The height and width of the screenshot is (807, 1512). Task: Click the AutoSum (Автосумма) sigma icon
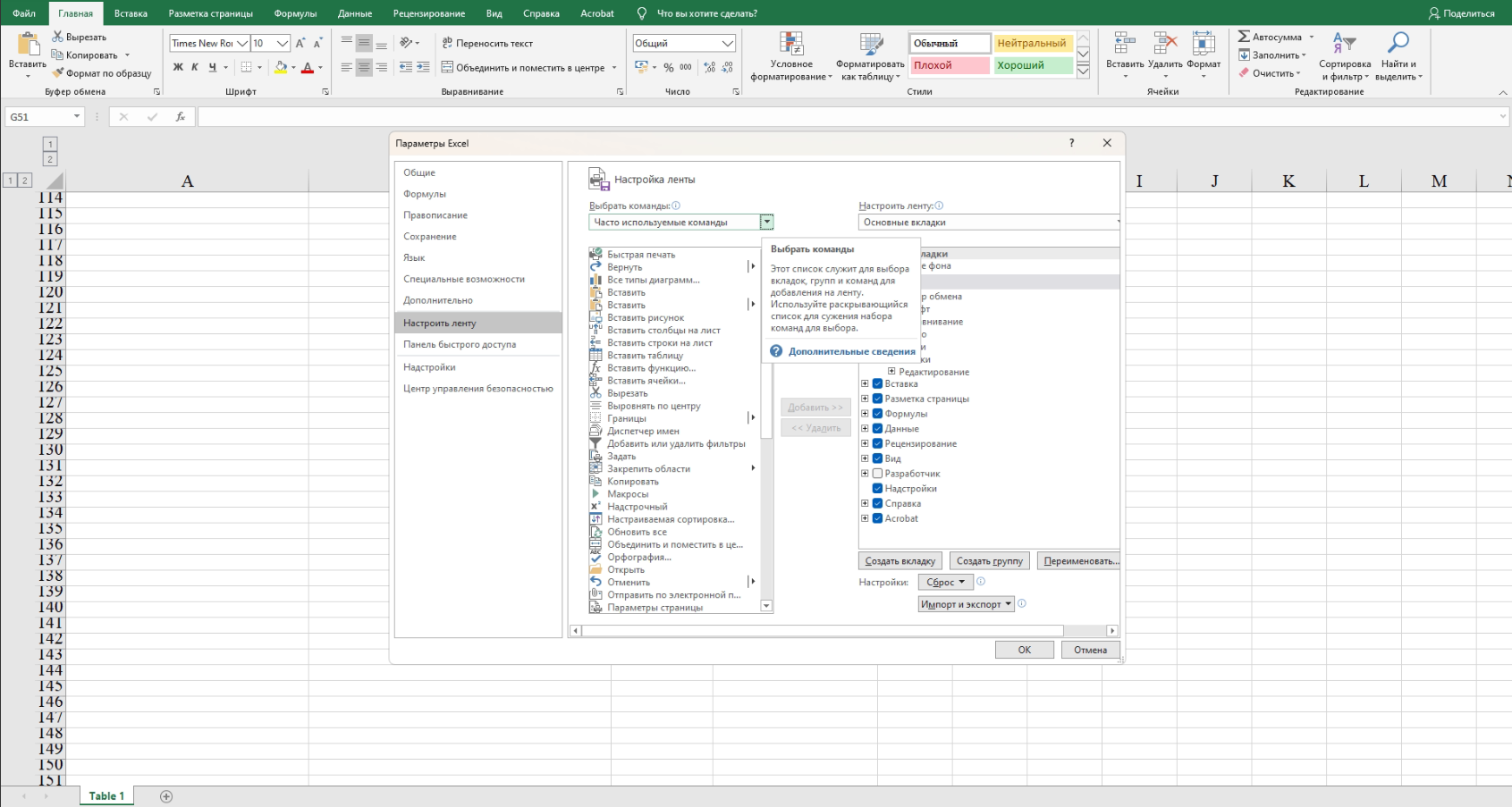click(x=1244, y=37)
